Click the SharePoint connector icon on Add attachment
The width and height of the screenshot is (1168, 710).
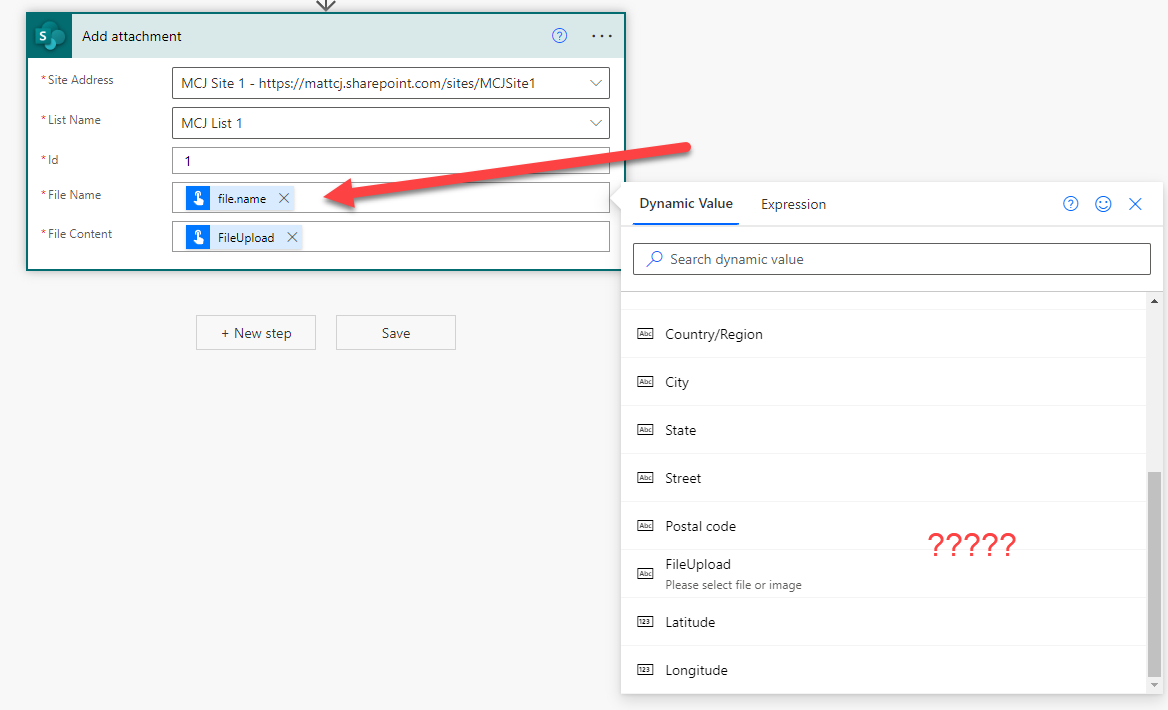47,35
